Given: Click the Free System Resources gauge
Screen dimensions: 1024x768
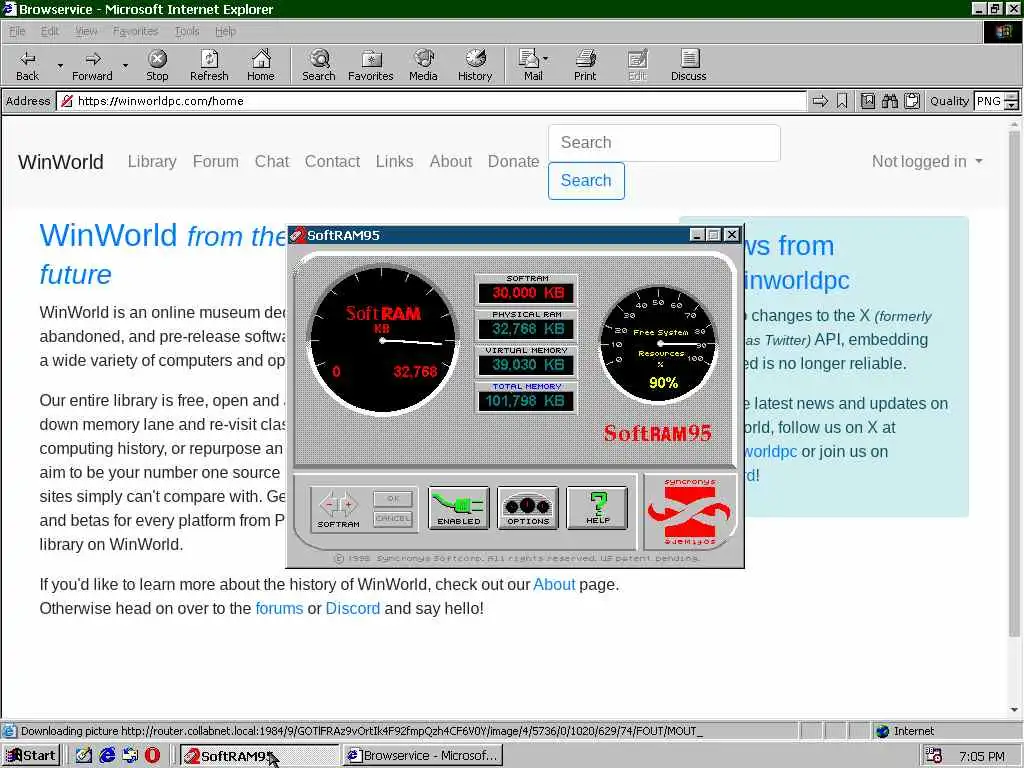Looking at the screenshot, I should point(658,344).
